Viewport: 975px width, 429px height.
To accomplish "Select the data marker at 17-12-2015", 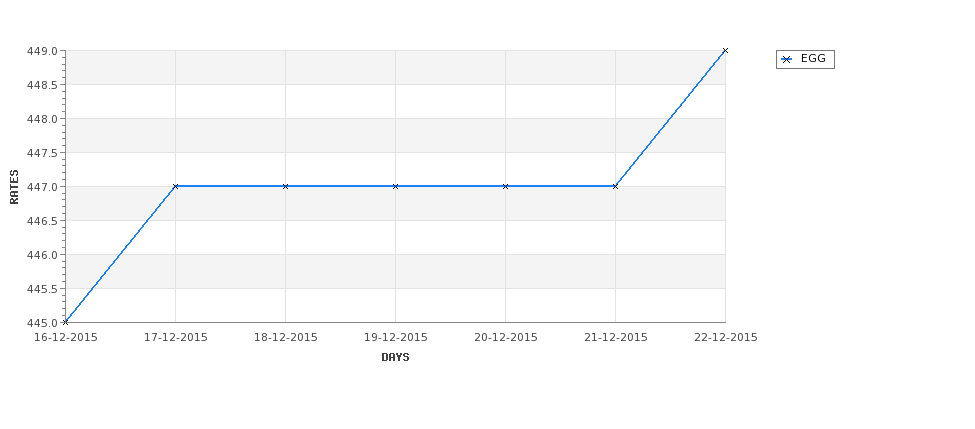I will tap(175, 187).
